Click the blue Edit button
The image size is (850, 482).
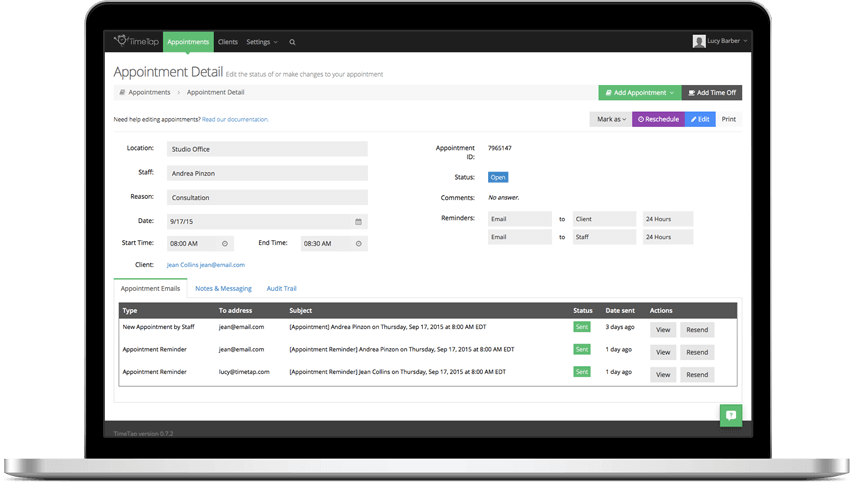(x=700, y=119)
